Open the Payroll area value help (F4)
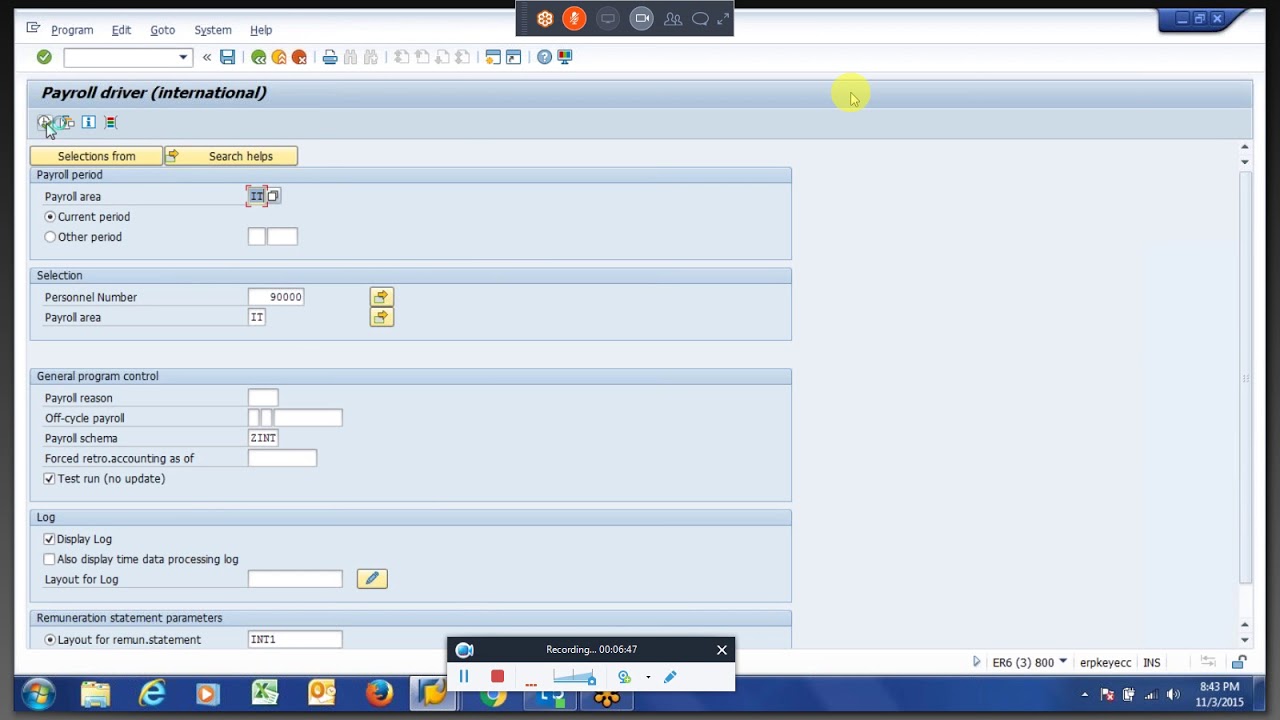The width and height of the screenshot is (1280, 720). click(x=273, y=196)
